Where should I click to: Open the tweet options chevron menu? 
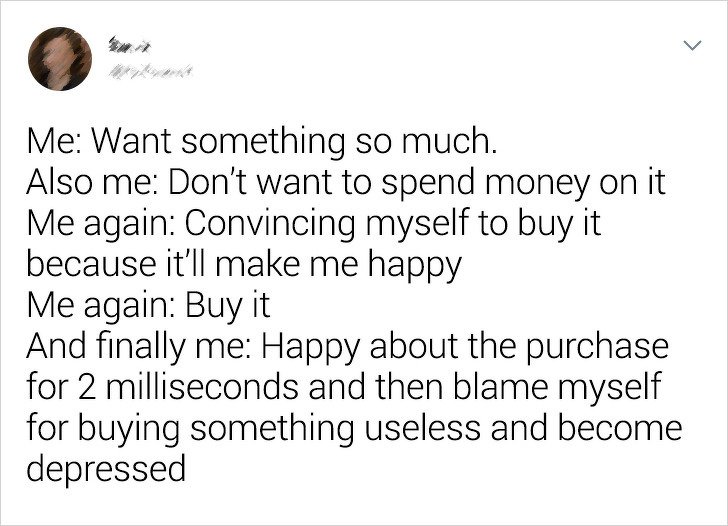pyautogui.click(x=692, y=45)
